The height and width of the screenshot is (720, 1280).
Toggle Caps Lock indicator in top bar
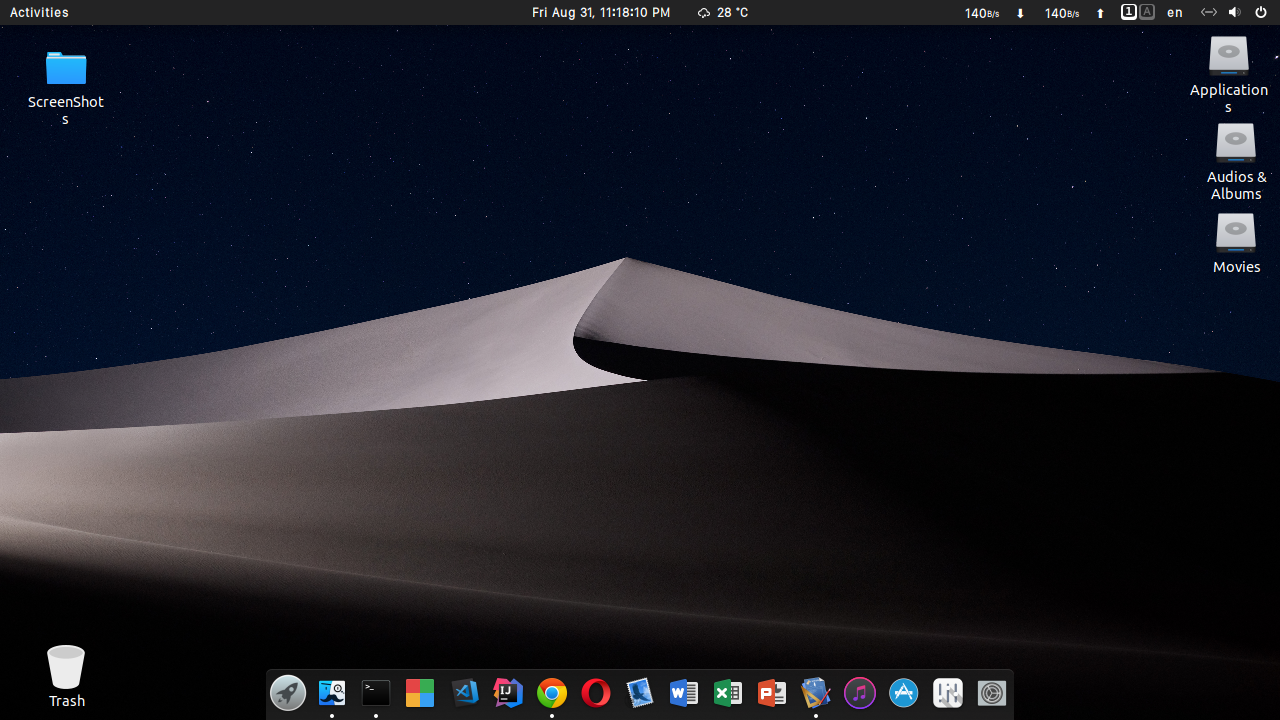1147,12
